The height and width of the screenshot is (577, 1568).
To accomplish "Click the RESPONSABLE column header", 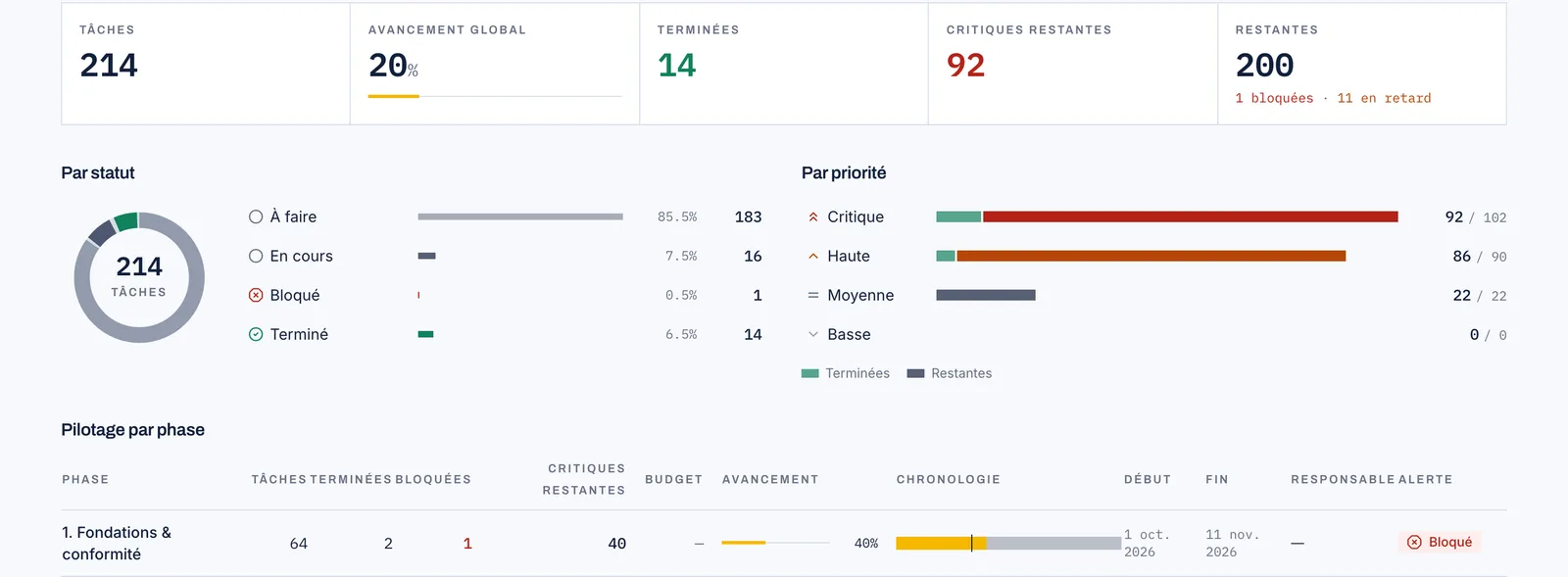I will pyautogui.click(x=1343, y=479).
